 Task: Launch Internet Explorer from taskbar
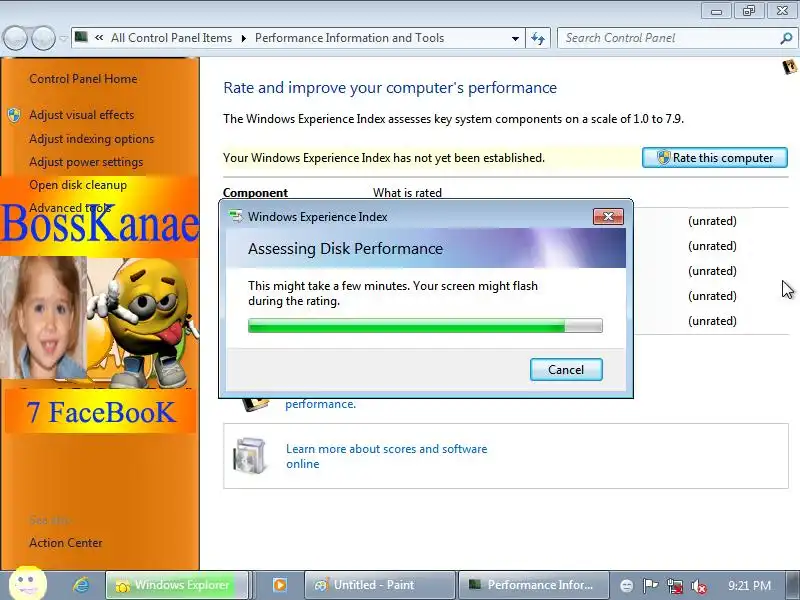(x=81, y=585)
